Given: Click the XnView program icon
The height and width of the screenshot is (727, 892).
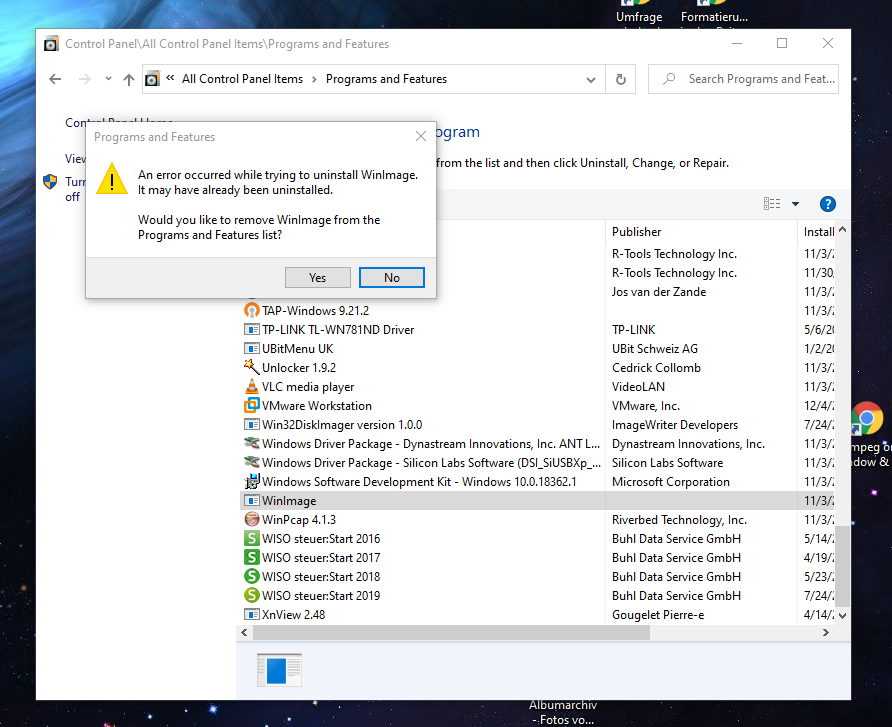Looking at the screenshot, I should 251,615.
